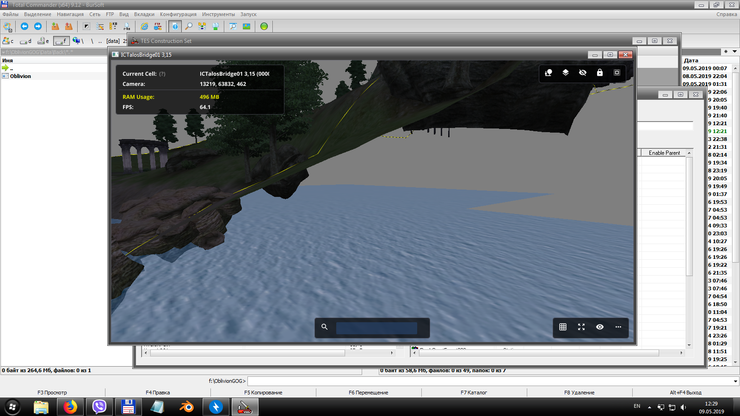Click the shapes icon in viewport's top toolbar

point(549,73)
